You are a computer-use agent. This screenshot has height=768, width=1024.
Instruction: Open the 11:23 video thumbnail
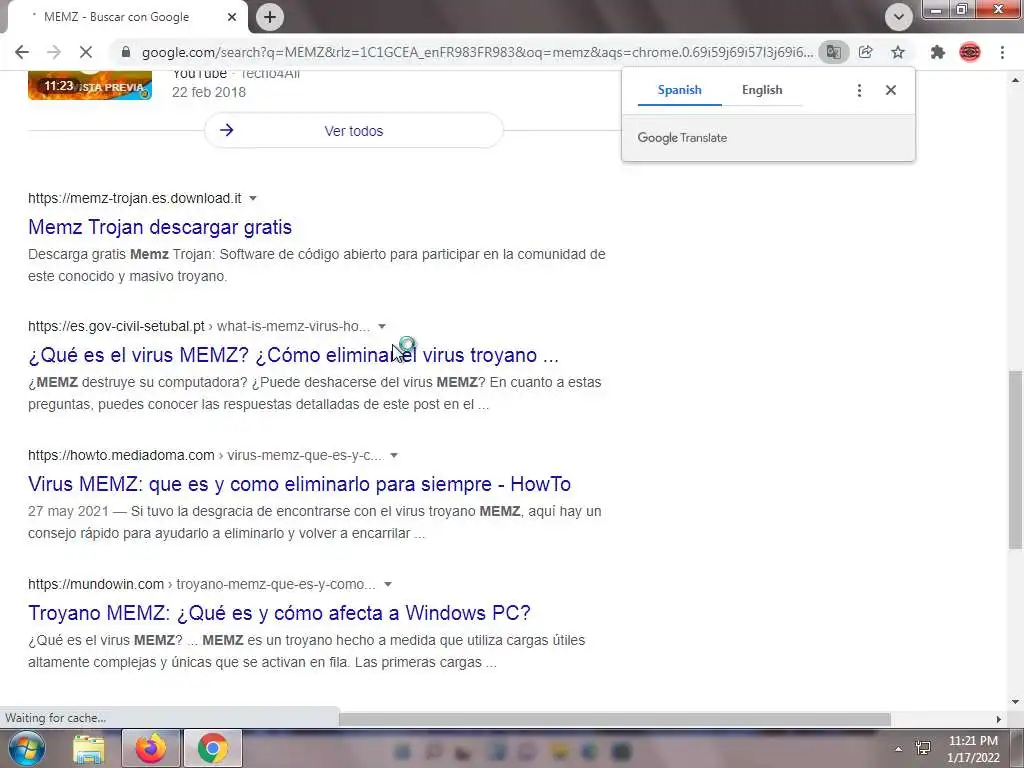click(x=90, y=86)
